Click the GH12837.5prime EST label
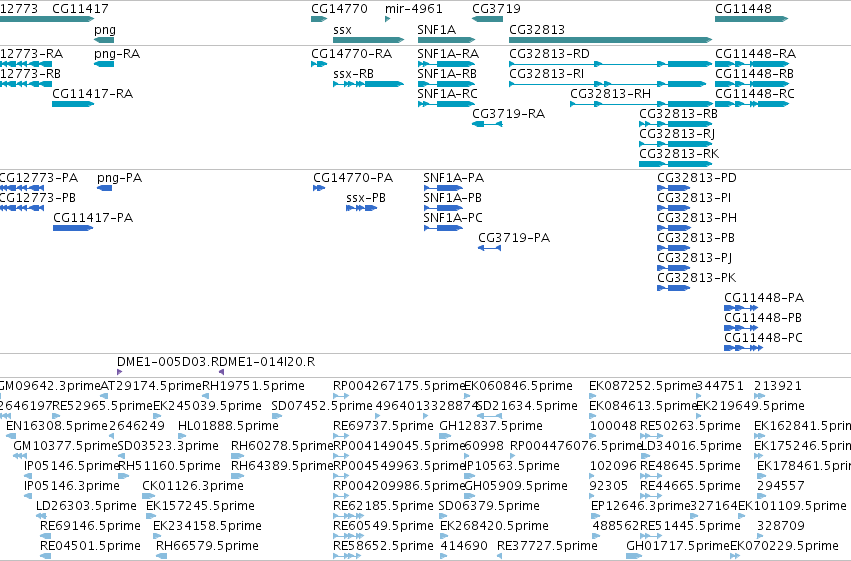This screenshot has height=561, width=851. point(491,426)
